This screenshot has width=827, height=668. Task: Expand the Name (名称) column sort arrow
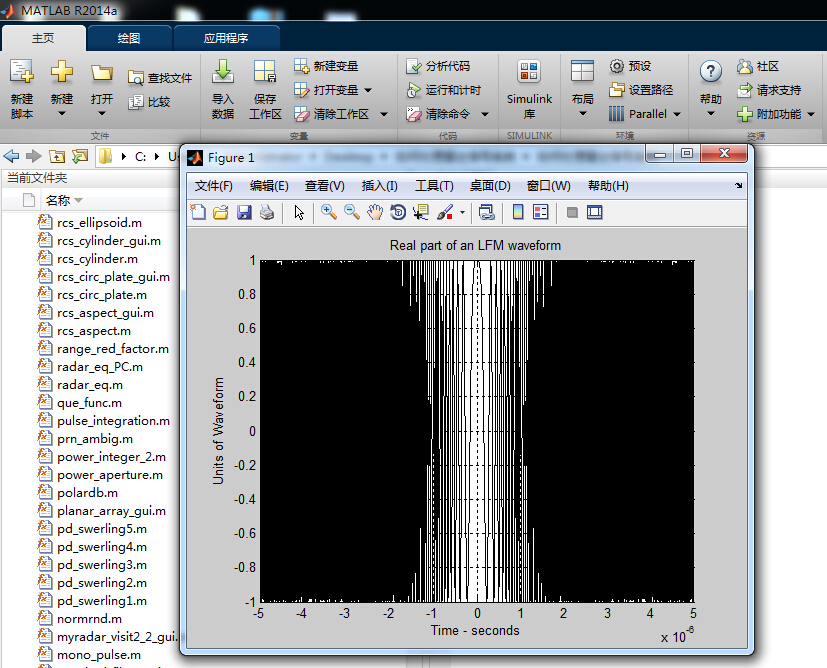tap(79, 200)
